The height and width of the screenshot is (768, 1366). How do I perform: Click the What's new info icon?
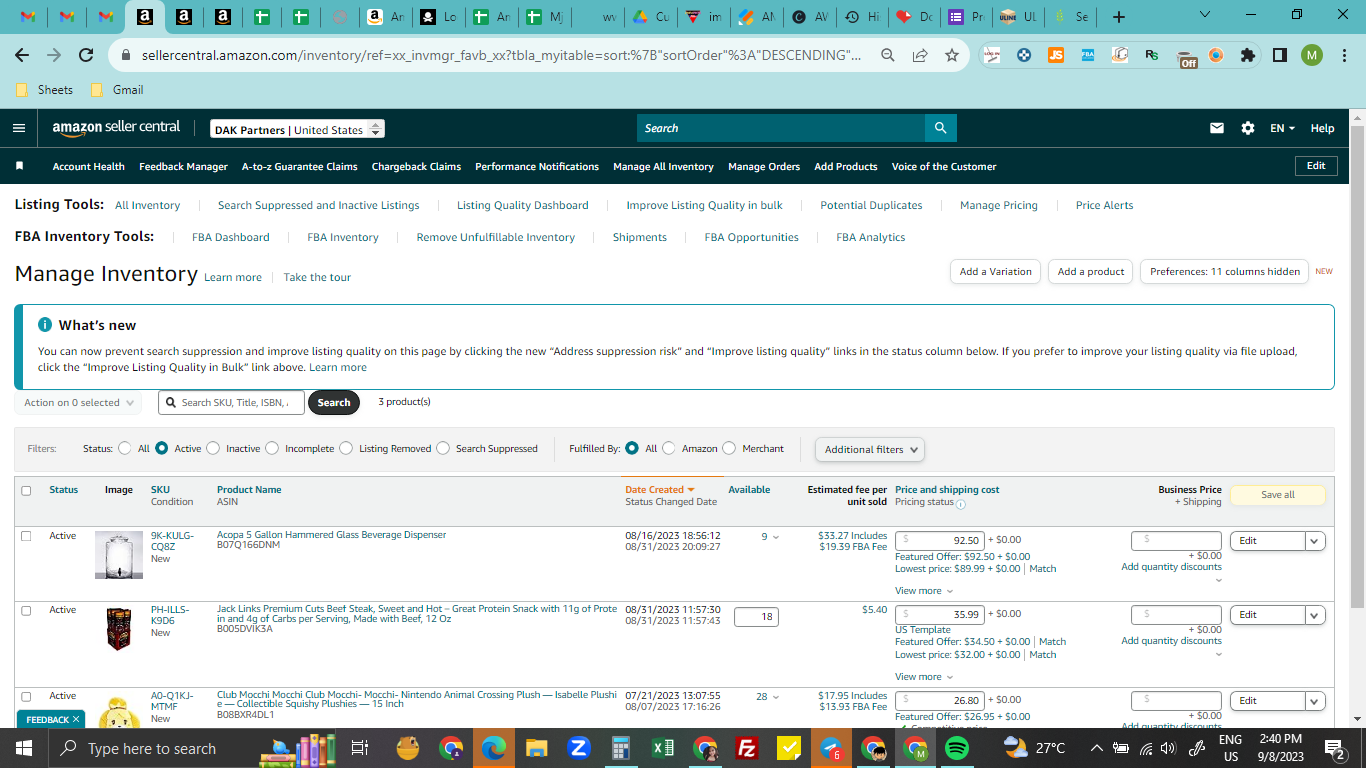pyautogui.click(x=45, y=325)
